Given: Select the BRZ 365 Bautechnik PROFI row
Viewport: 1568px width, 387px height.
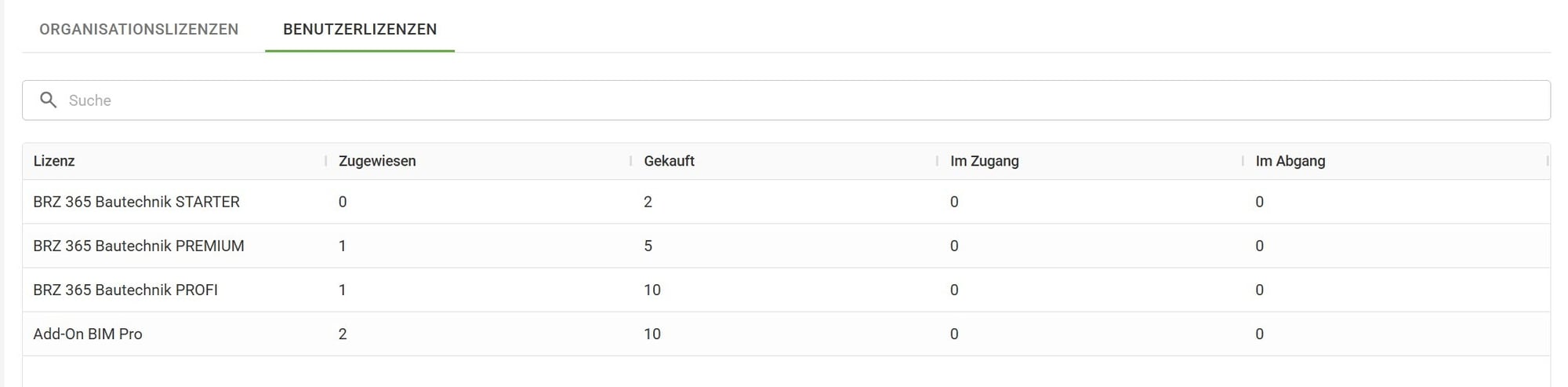Looking at the screenshot, I should [786, 290].
